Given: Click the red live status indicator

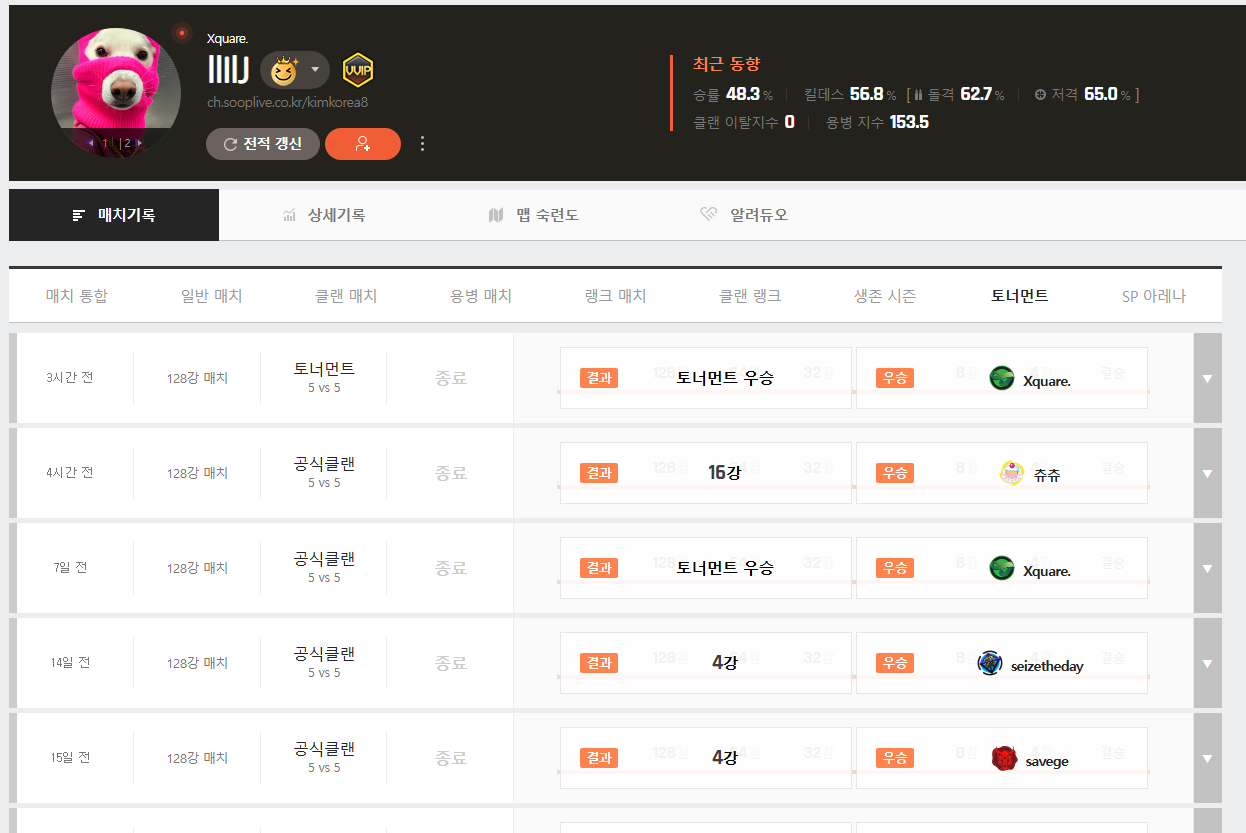Looking at the screenshot, I should click(182, 33).
